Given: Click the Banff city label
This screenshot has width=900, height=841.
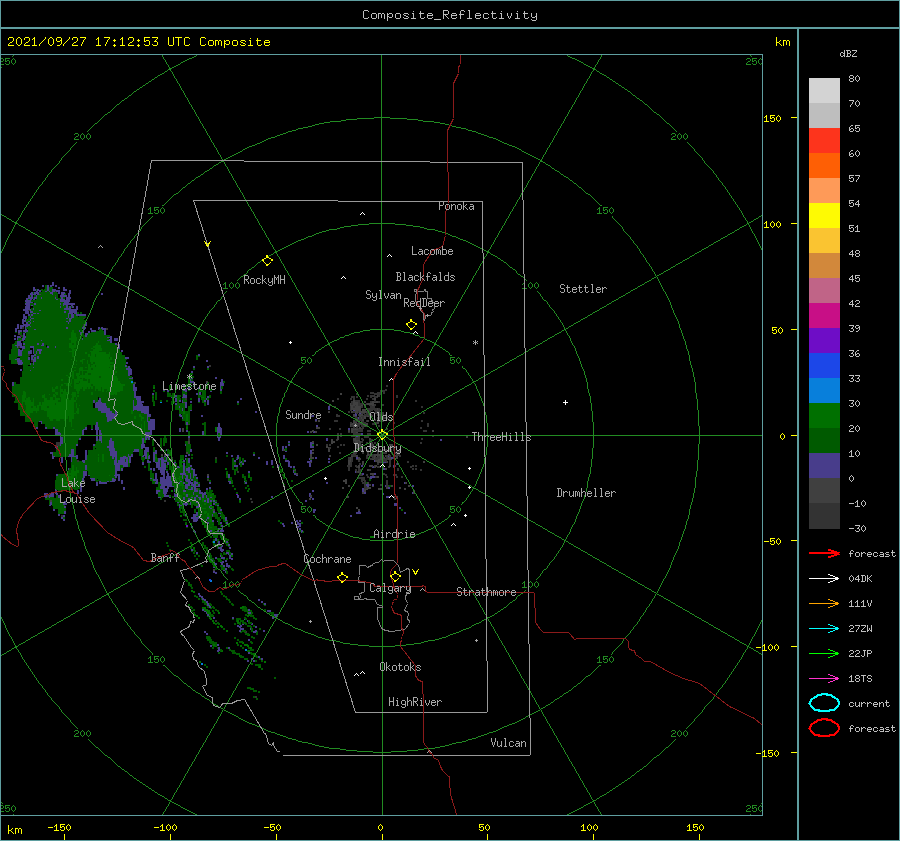Looking at the screenshot, I should click(x=165, y=557).
